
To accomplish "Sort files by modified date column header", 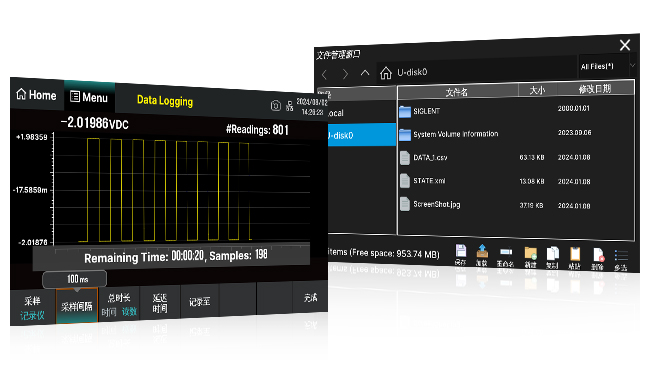I will pyautogui.click(x=595, y=89).
